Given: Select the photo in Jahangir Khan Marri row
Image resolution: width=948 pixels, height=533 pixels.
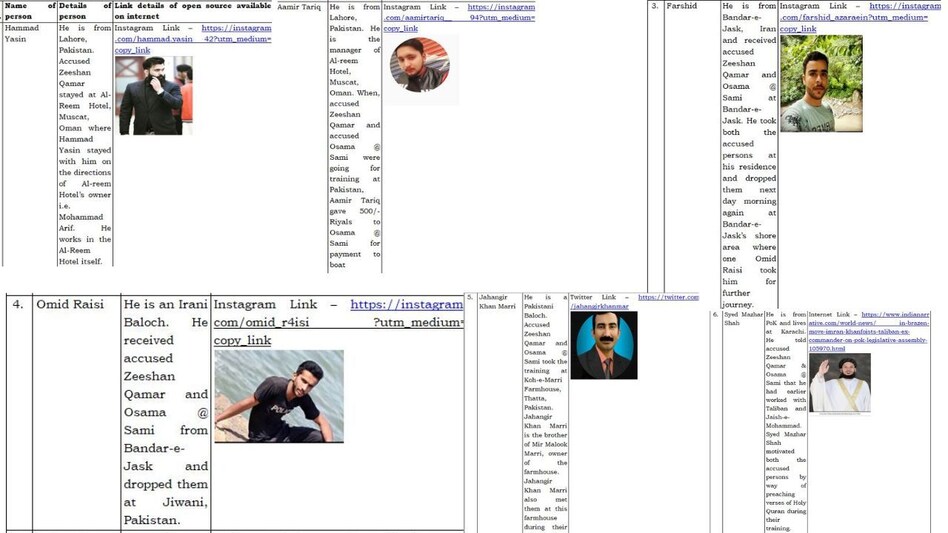Looking at the screenshot, I should (x=603, y=345).
